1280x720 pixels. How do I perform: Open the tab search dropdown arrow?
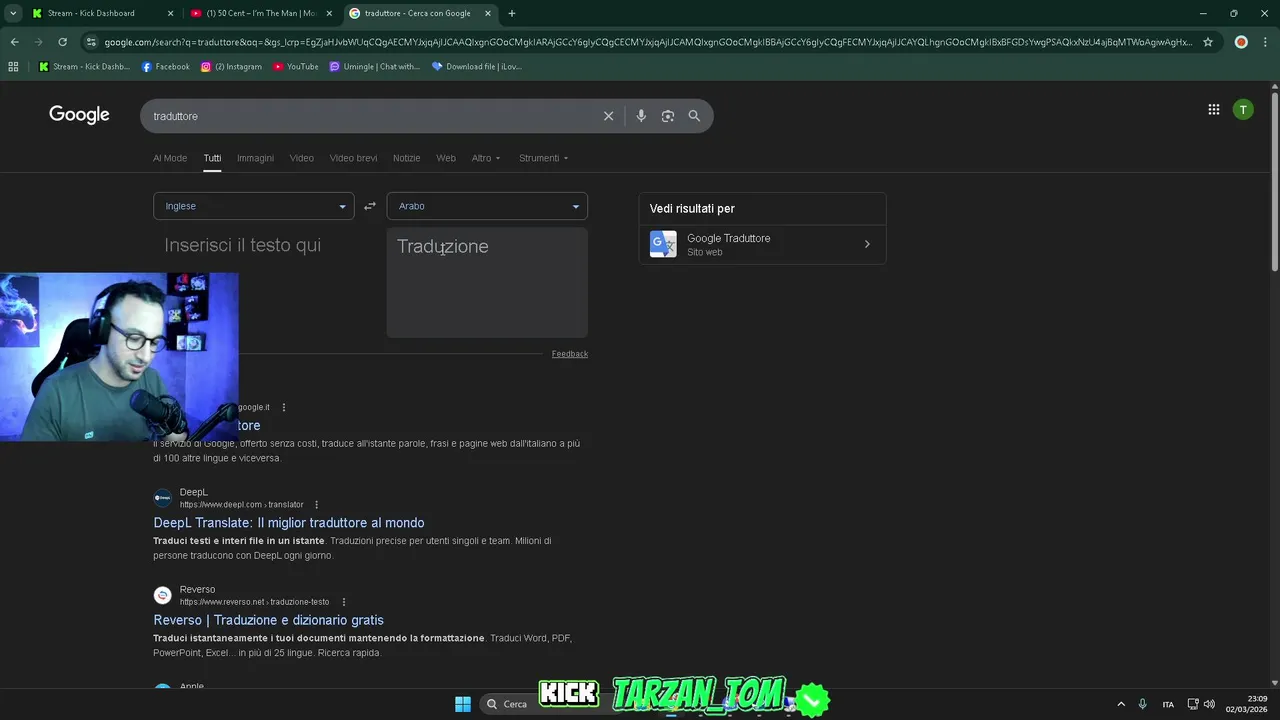click(x=13, y=13)
